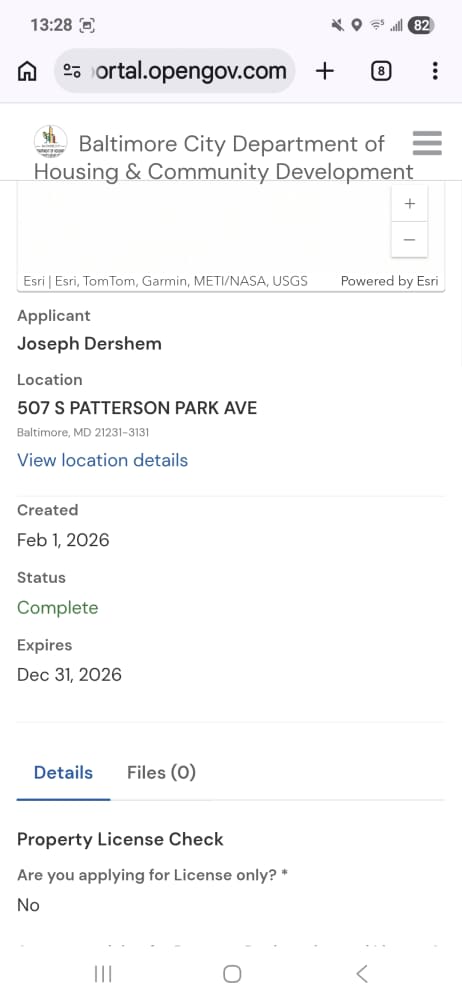Click Baltimore City Department of Housing title
This screenshot has width=462, height=1000.
224,158
